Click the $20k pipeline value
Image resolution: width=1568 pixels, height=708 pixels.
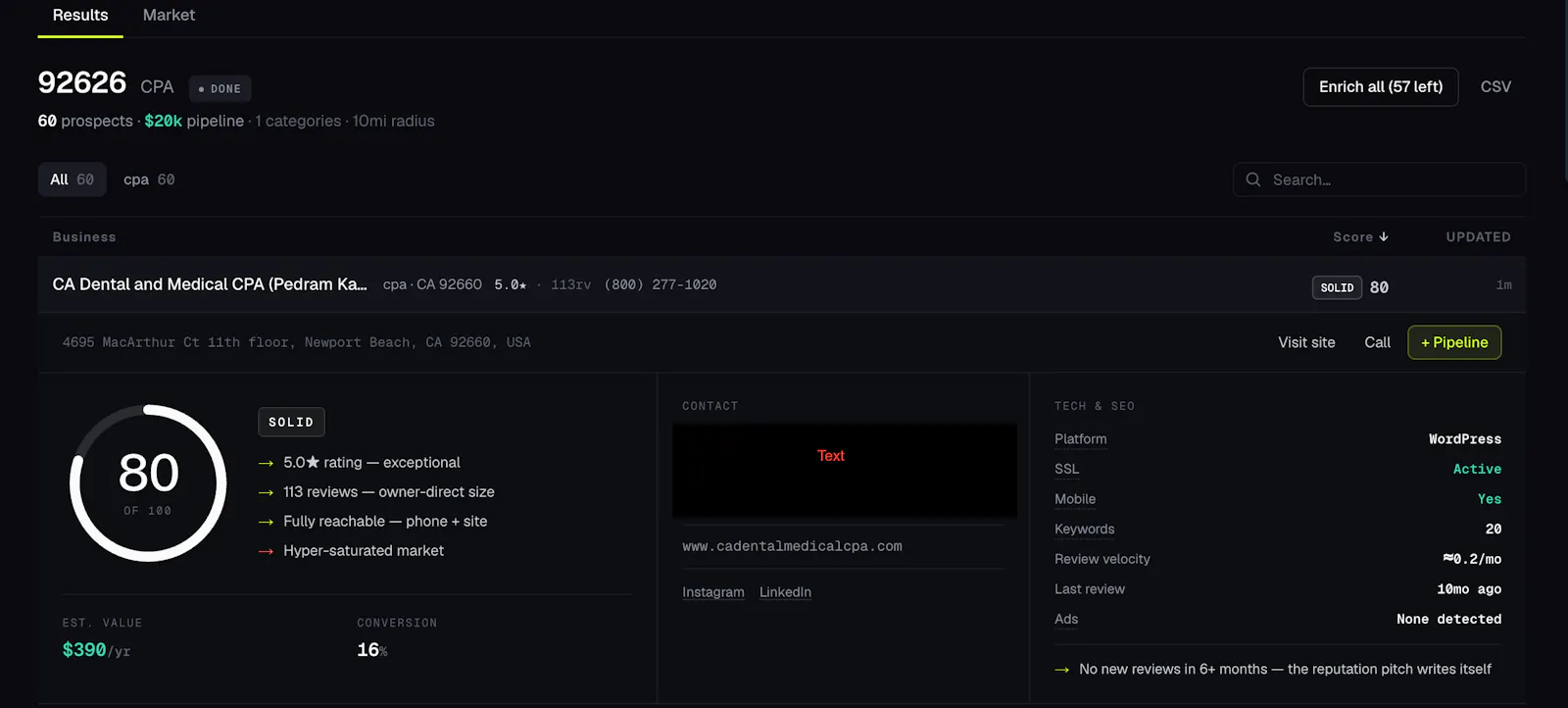(163, 121)
